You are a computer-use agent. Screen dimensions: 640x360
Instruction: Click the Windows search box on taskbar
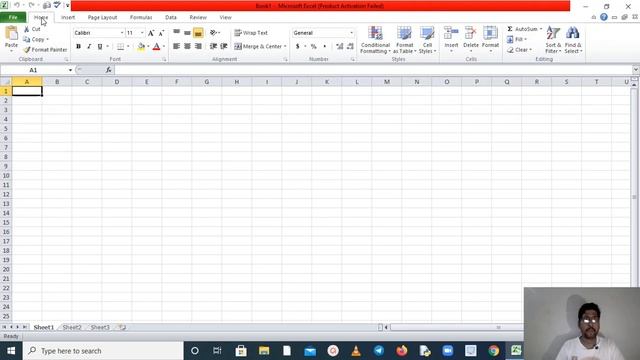click(103, 351)
